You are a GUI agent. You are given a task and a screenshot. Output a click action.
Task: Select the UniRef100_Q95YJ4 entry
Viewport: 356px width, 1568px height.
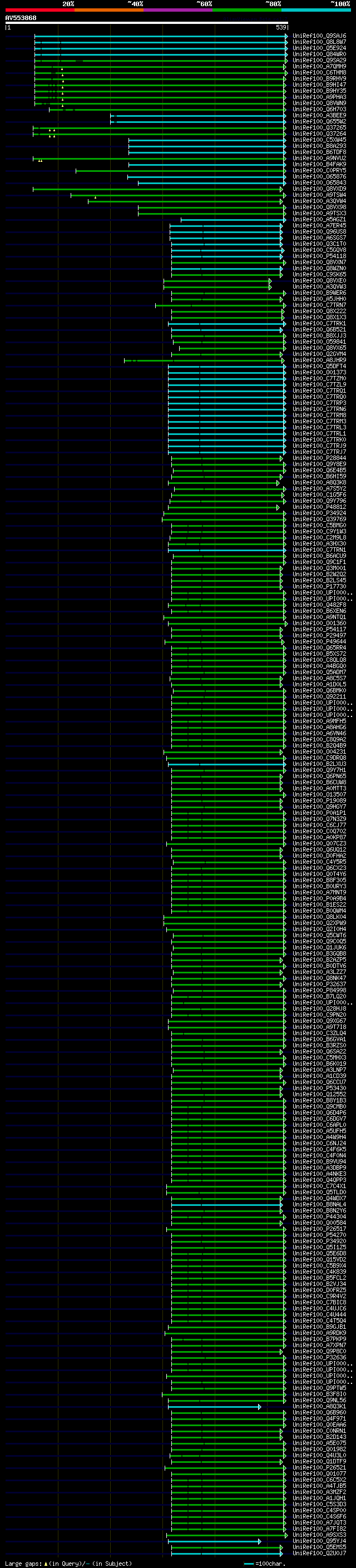click(x=319, y=1541)
